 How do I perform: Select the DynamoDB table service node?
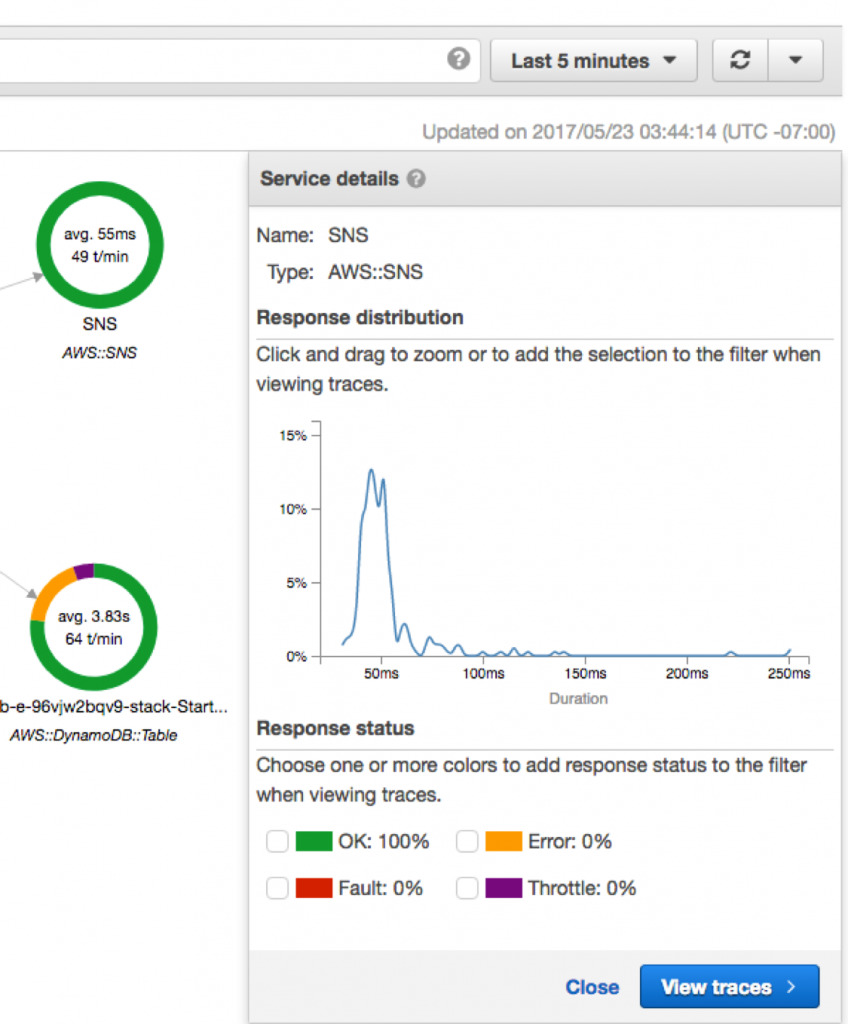pyautogui.click(x=93, y=627)
